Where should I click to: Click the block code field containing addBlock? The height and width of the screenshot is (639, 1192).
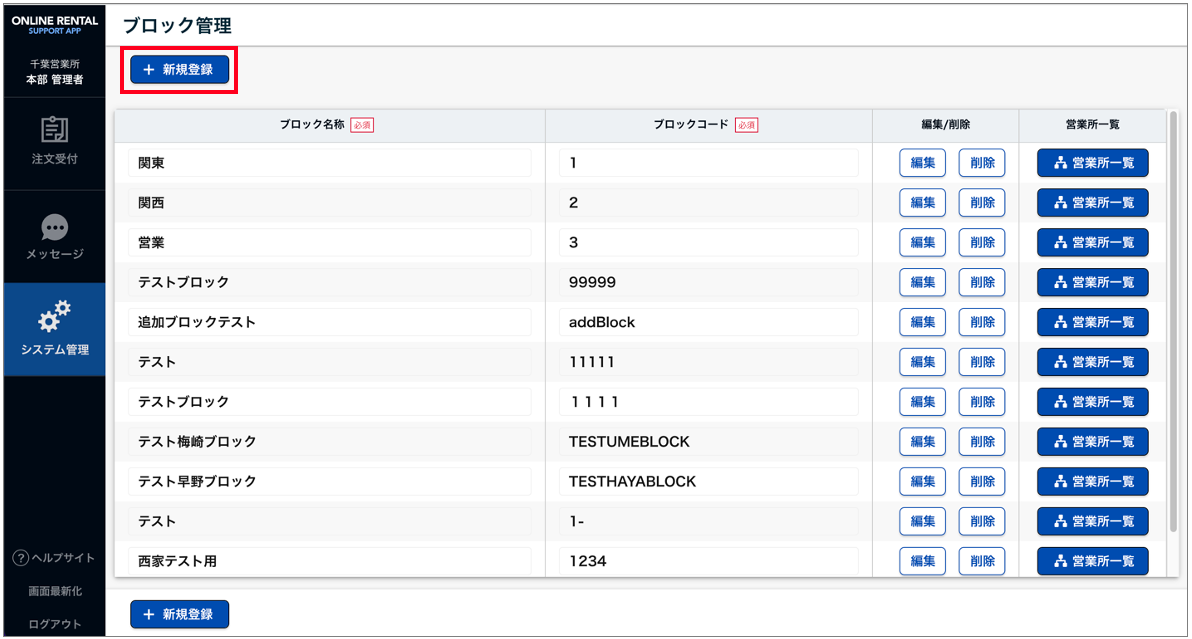point(708,322)
